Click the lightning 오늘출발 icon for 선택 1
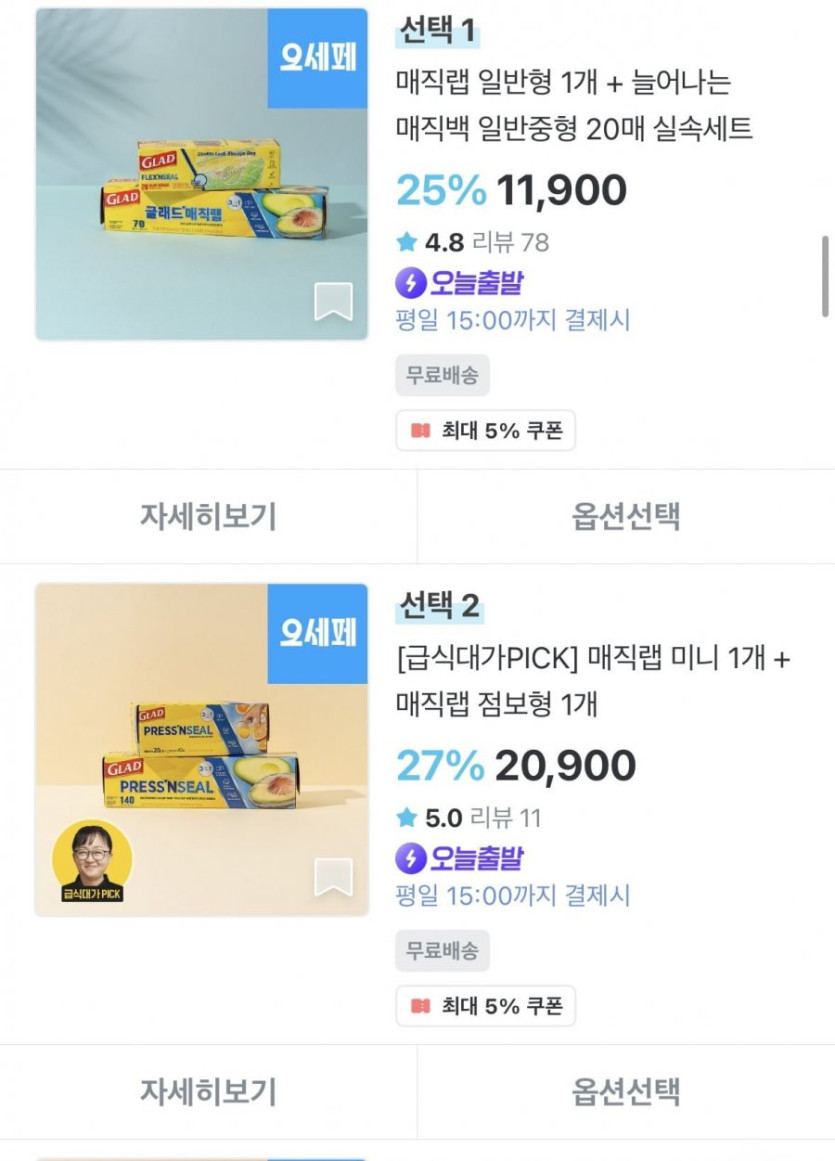Viewport: 835px width, 1161px height. 410,283
